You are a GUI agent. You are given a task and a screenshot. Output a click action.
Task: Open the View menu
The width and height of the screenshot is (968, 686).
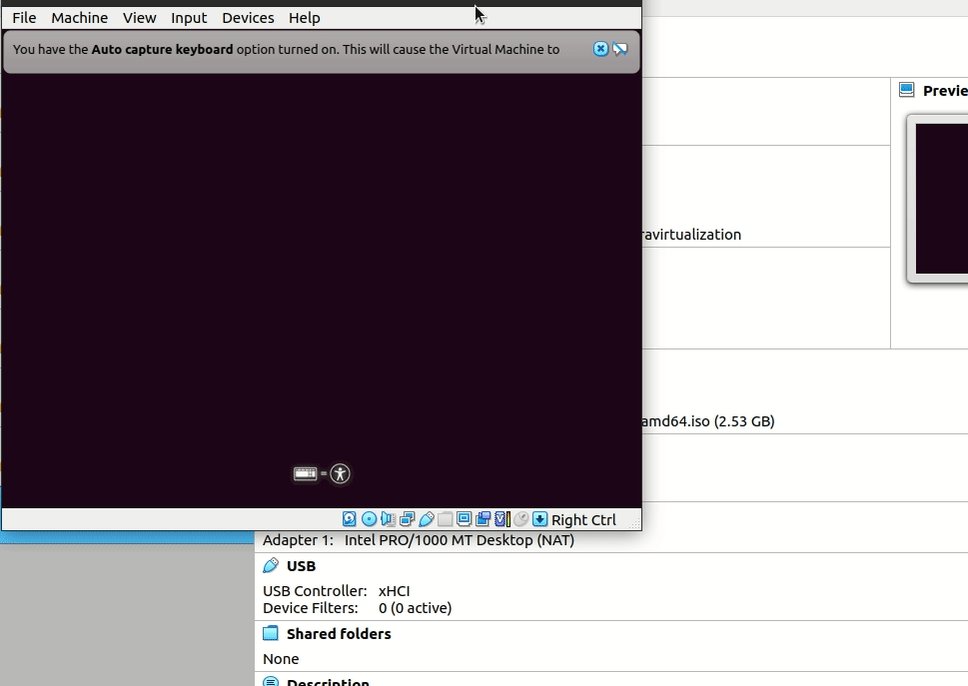140,18
